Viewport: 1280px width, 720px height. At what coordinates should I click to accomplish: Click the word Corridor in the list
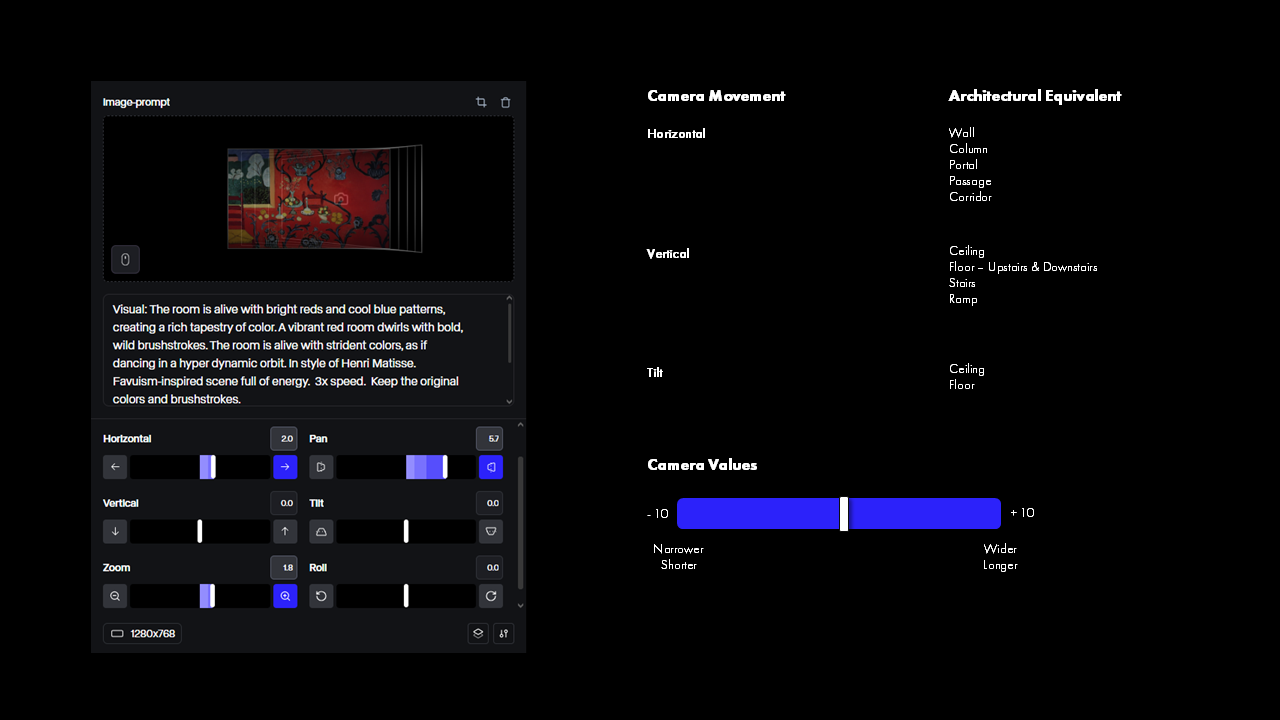pos(970,197)
